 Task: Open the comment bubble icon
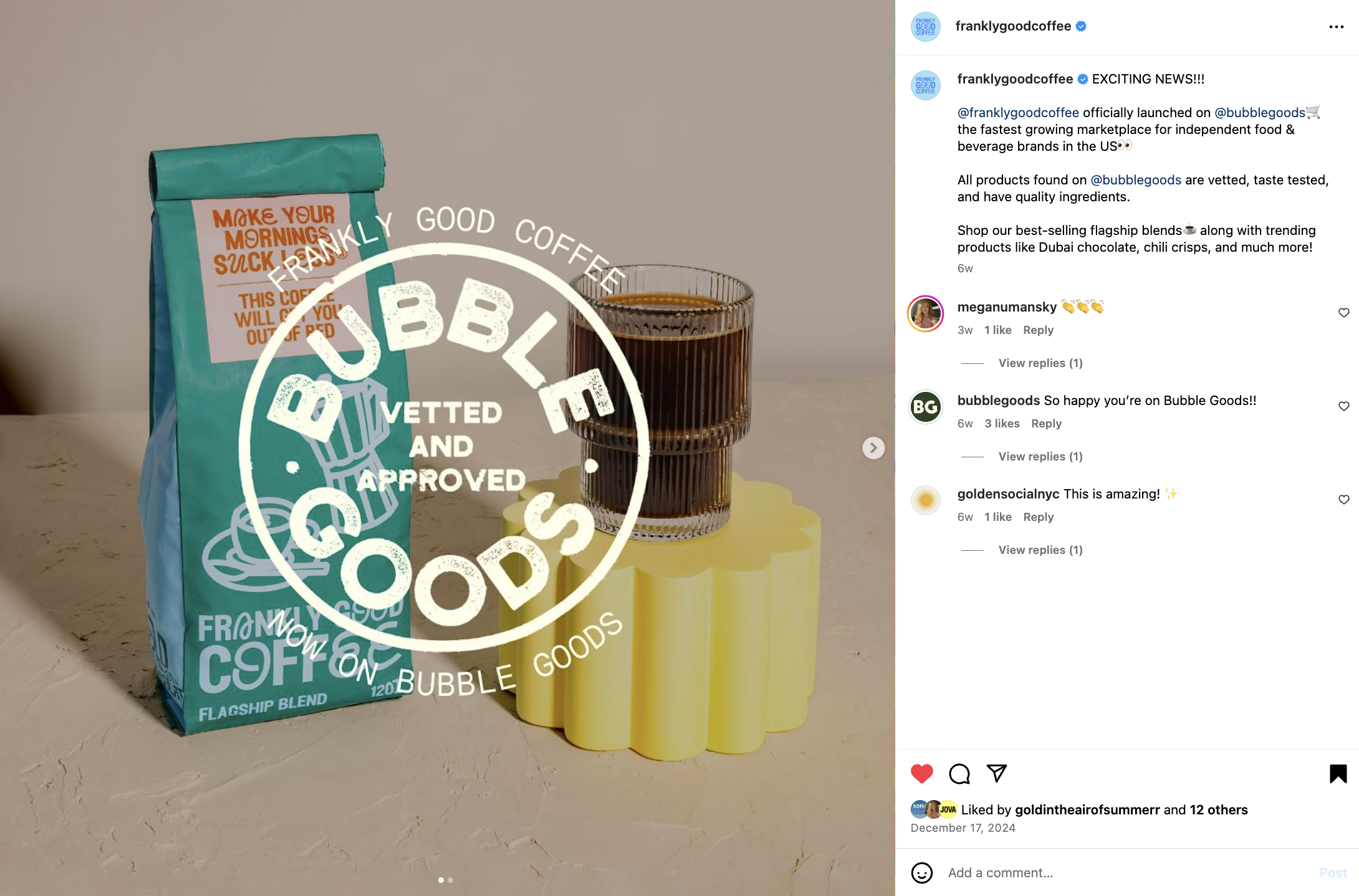coord(959,774)
